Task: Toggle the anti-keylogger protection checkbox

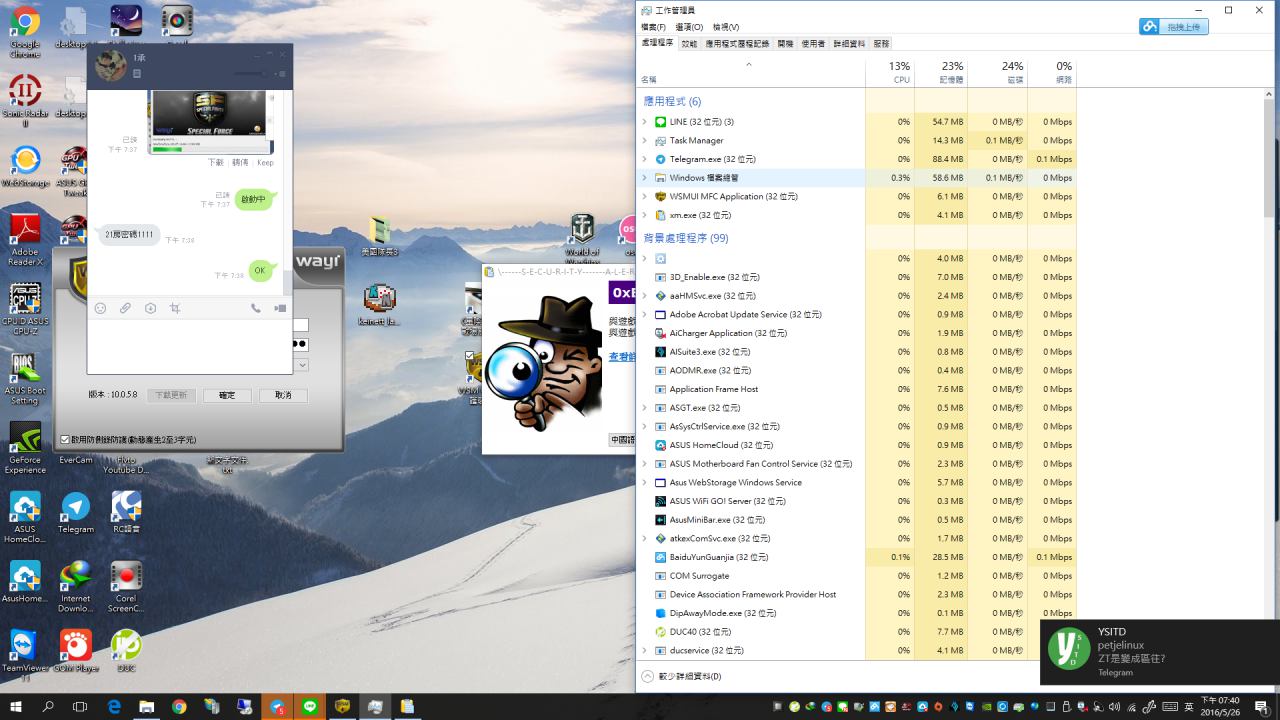Action: [65, 439]
